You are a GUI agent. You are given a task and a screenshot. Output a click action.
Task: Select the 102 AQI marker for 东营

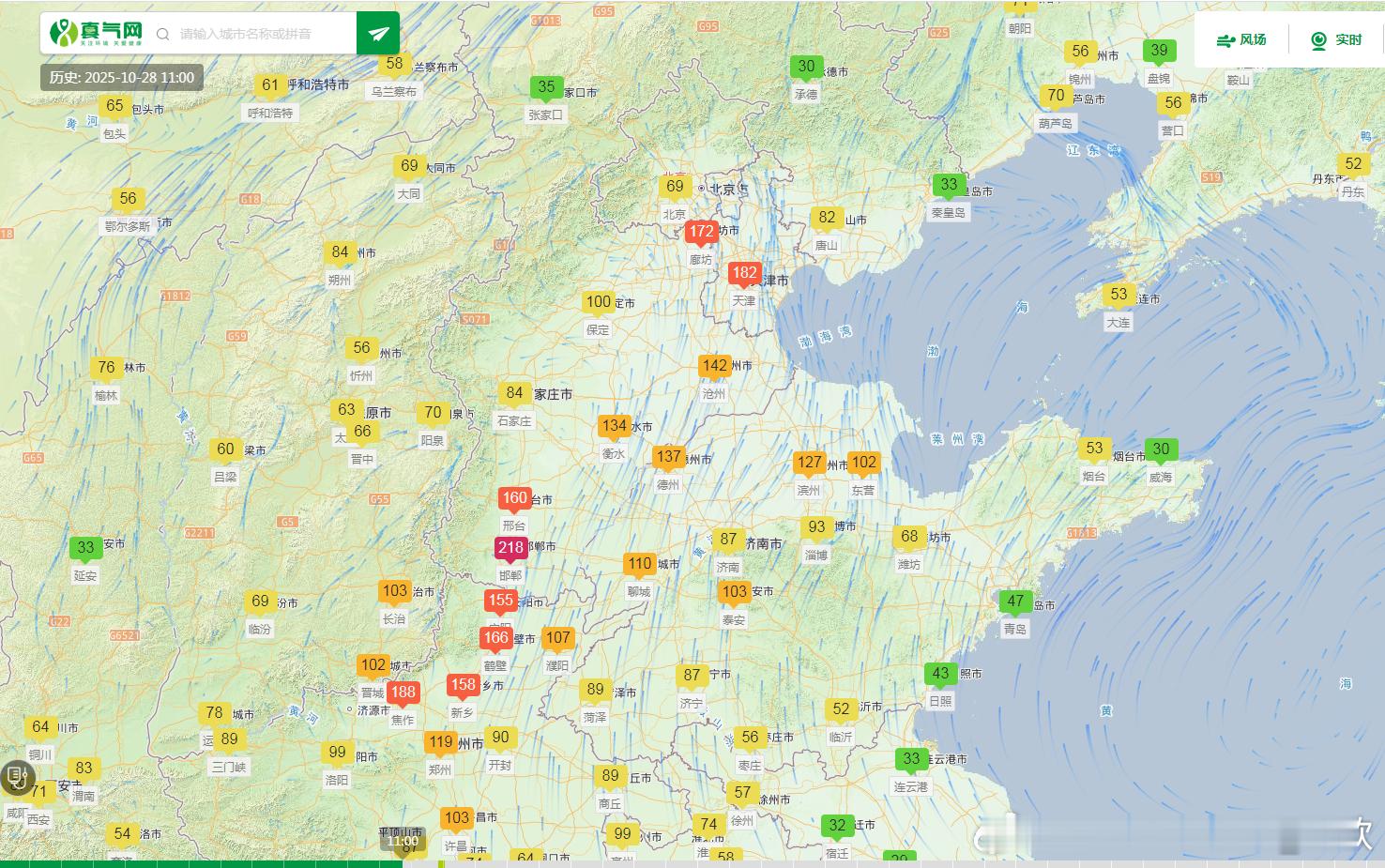864,463
